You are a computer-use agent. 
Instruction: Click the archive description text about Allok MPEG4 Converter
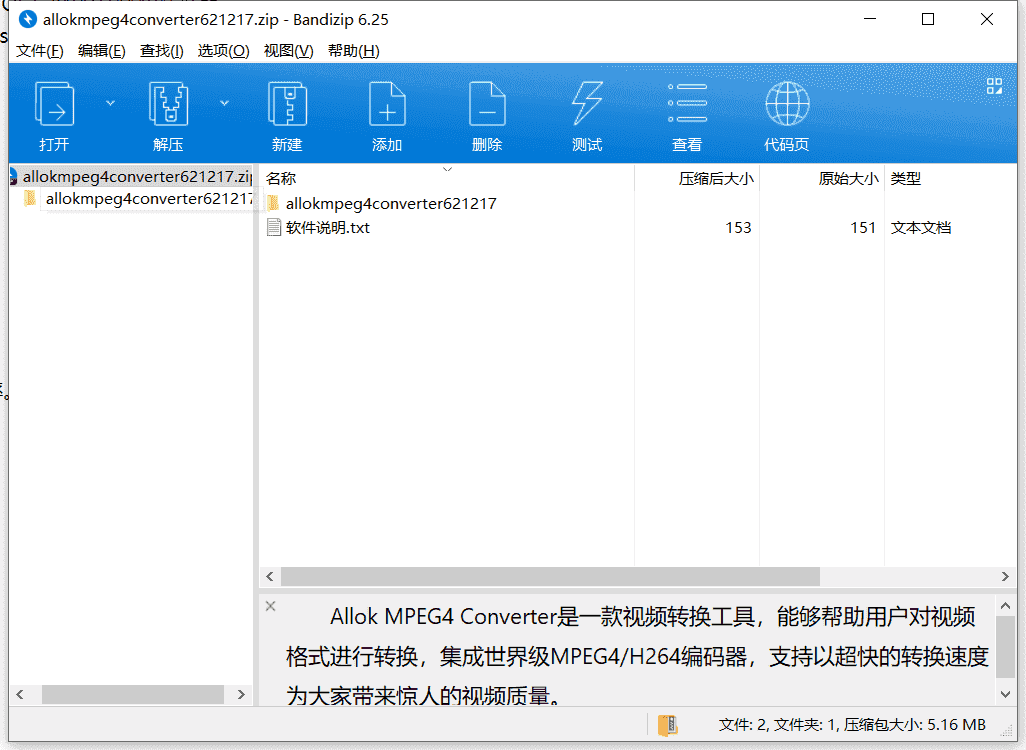coord(637,656)
